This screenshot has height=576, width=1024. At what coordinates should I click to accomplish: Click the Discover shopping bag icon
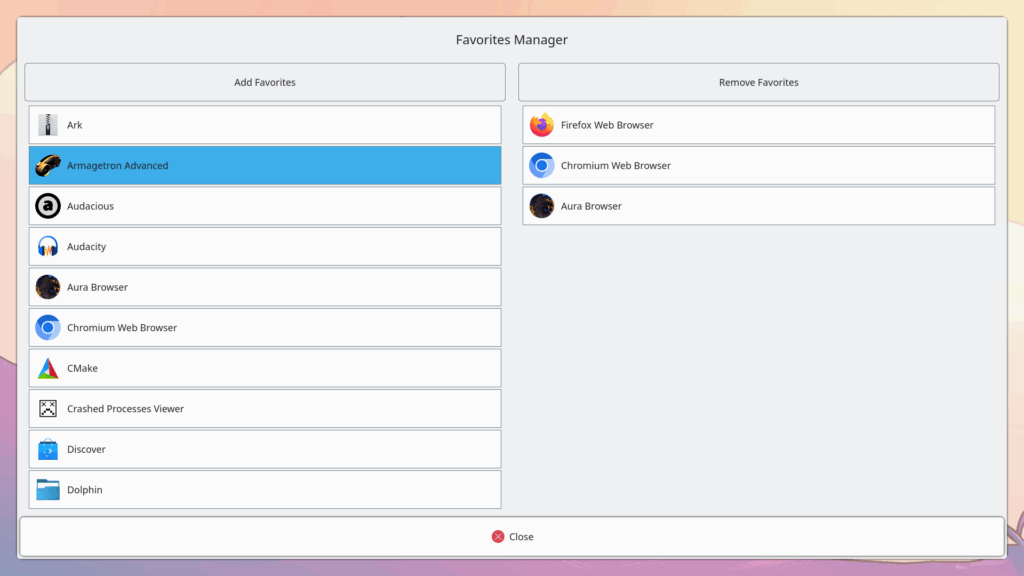coord(48,449)
